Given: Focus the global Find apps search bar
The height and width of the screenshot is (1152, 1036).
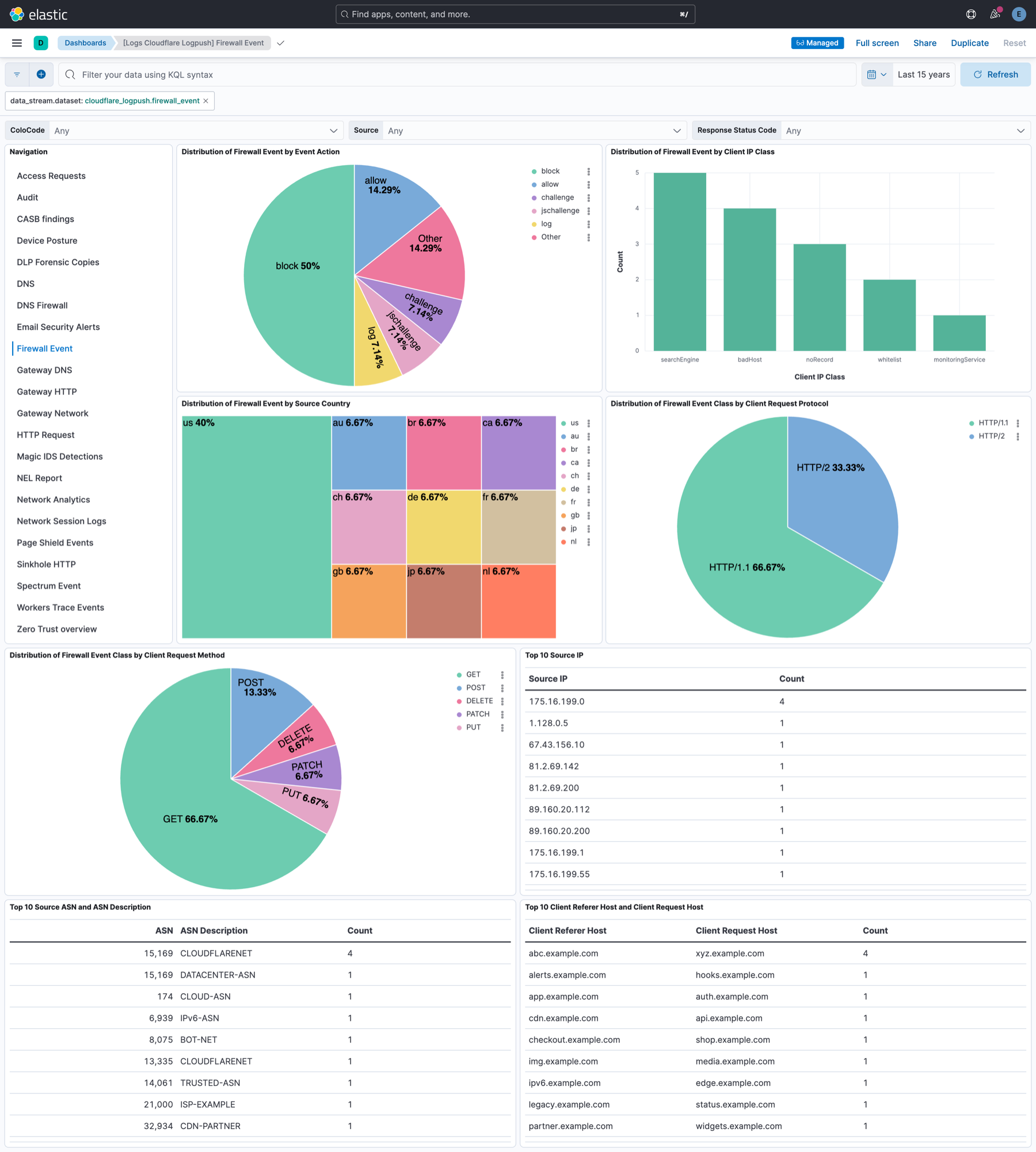Looking at the screenshot, I should tap(515, 14).
